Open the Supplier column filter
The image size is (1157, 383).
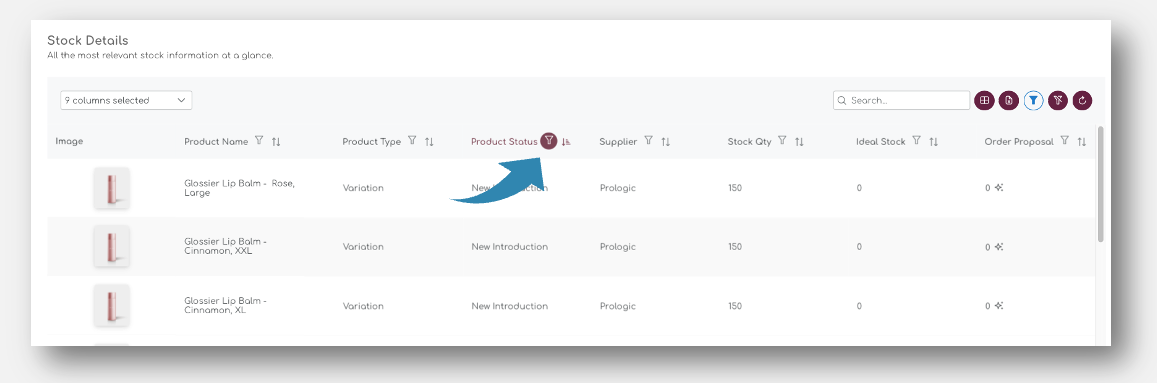[x=649, y=141]
